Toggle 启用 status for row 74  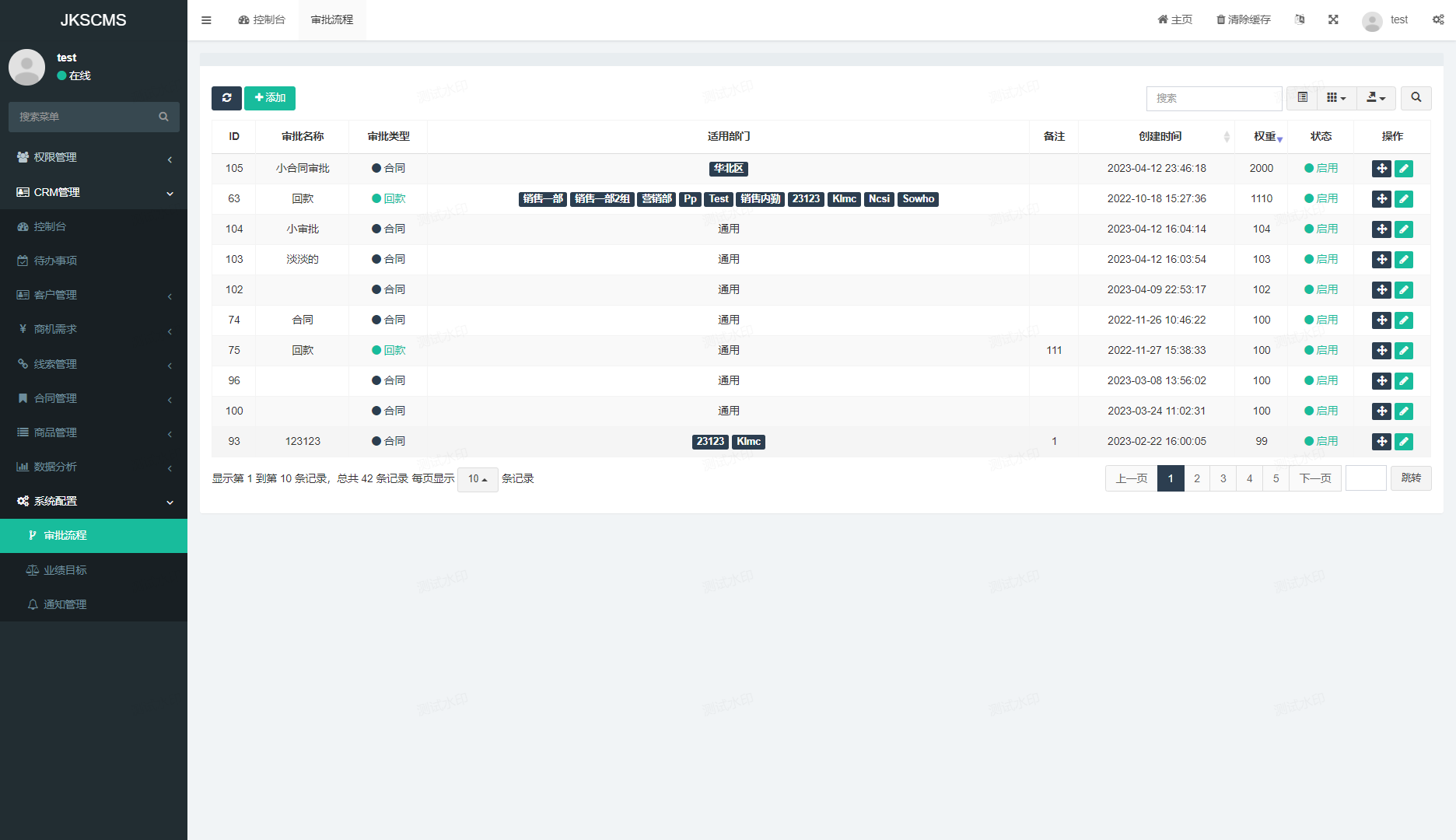click(x=1321, y=320)
